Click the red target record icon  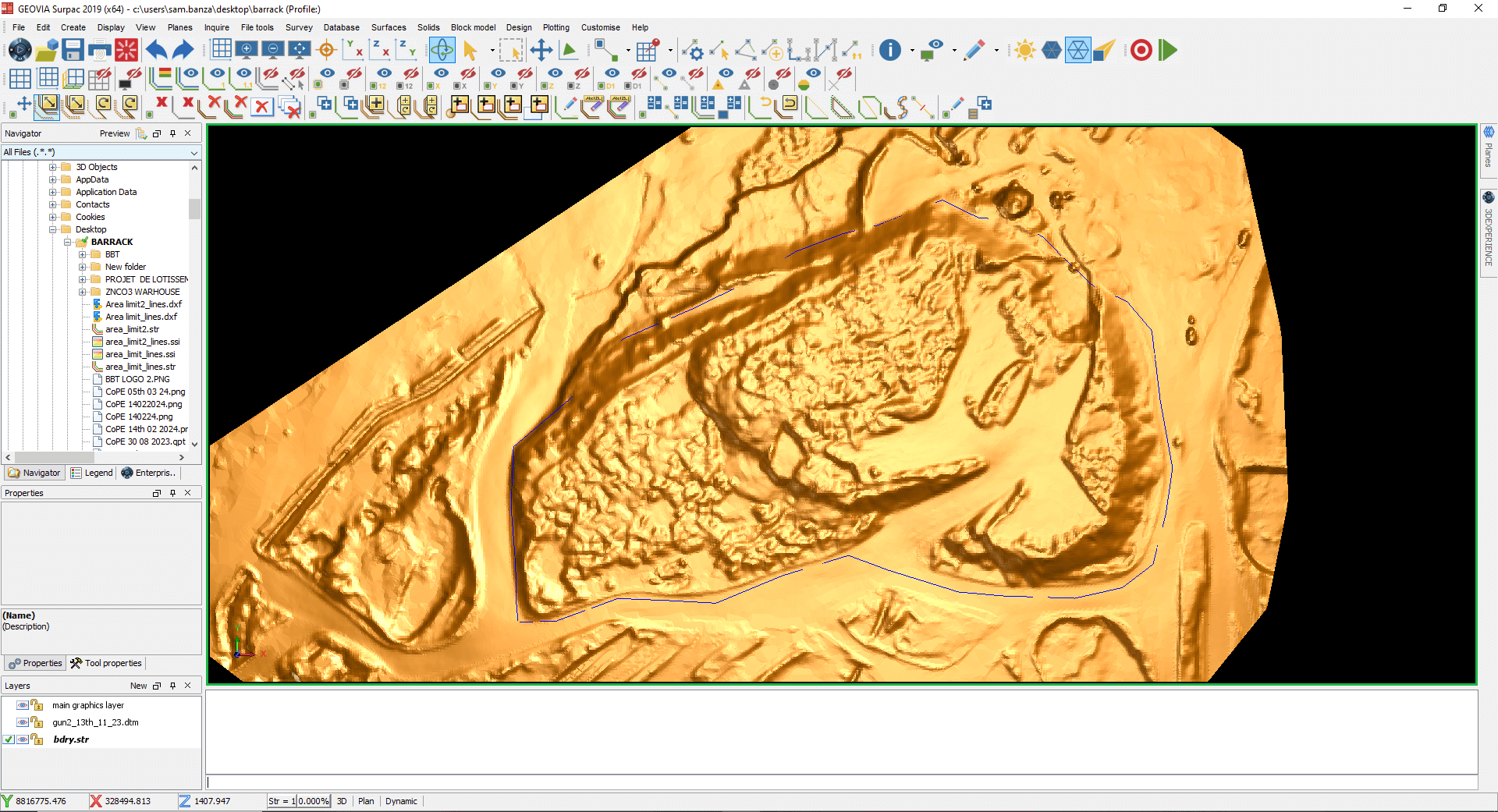pyautogui.click(x=1141, y=51)
